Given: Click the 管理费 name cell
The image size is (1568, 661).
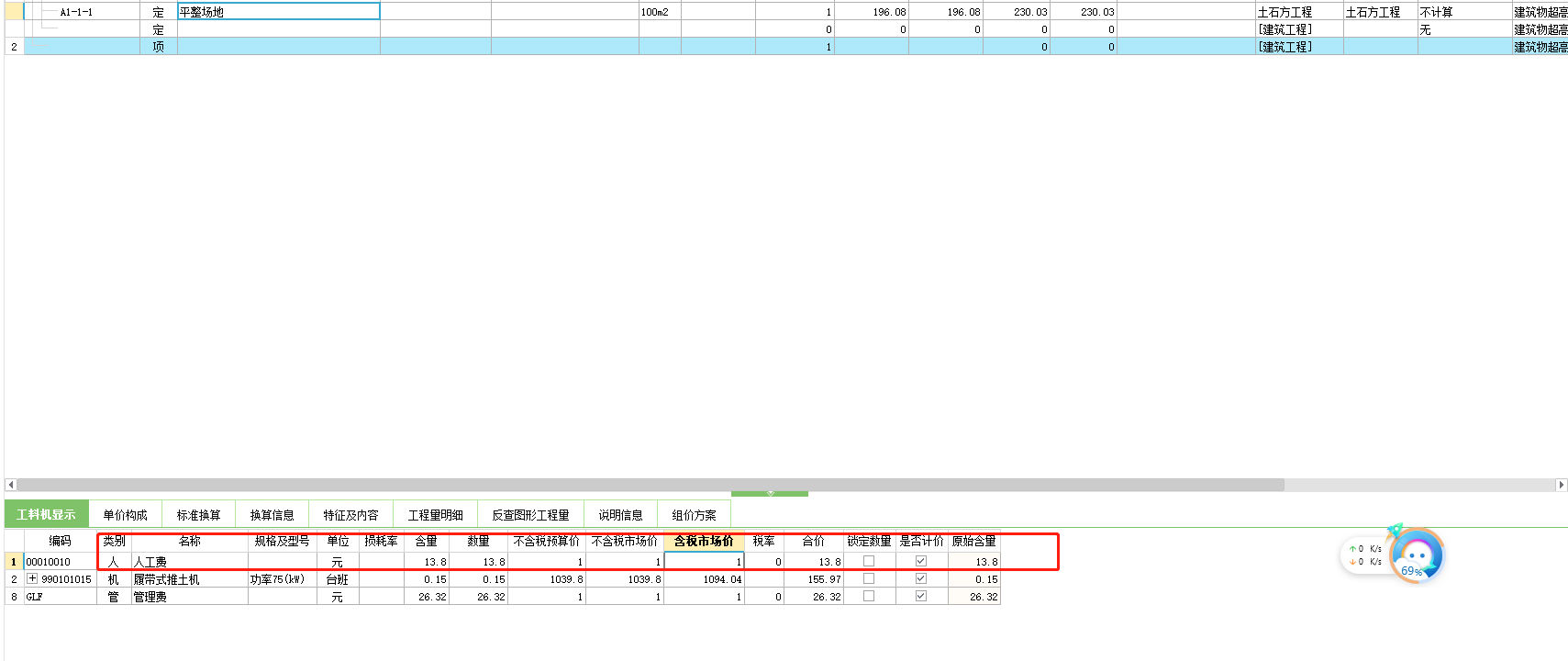Looking at the screenshot, I should (189, 596).
